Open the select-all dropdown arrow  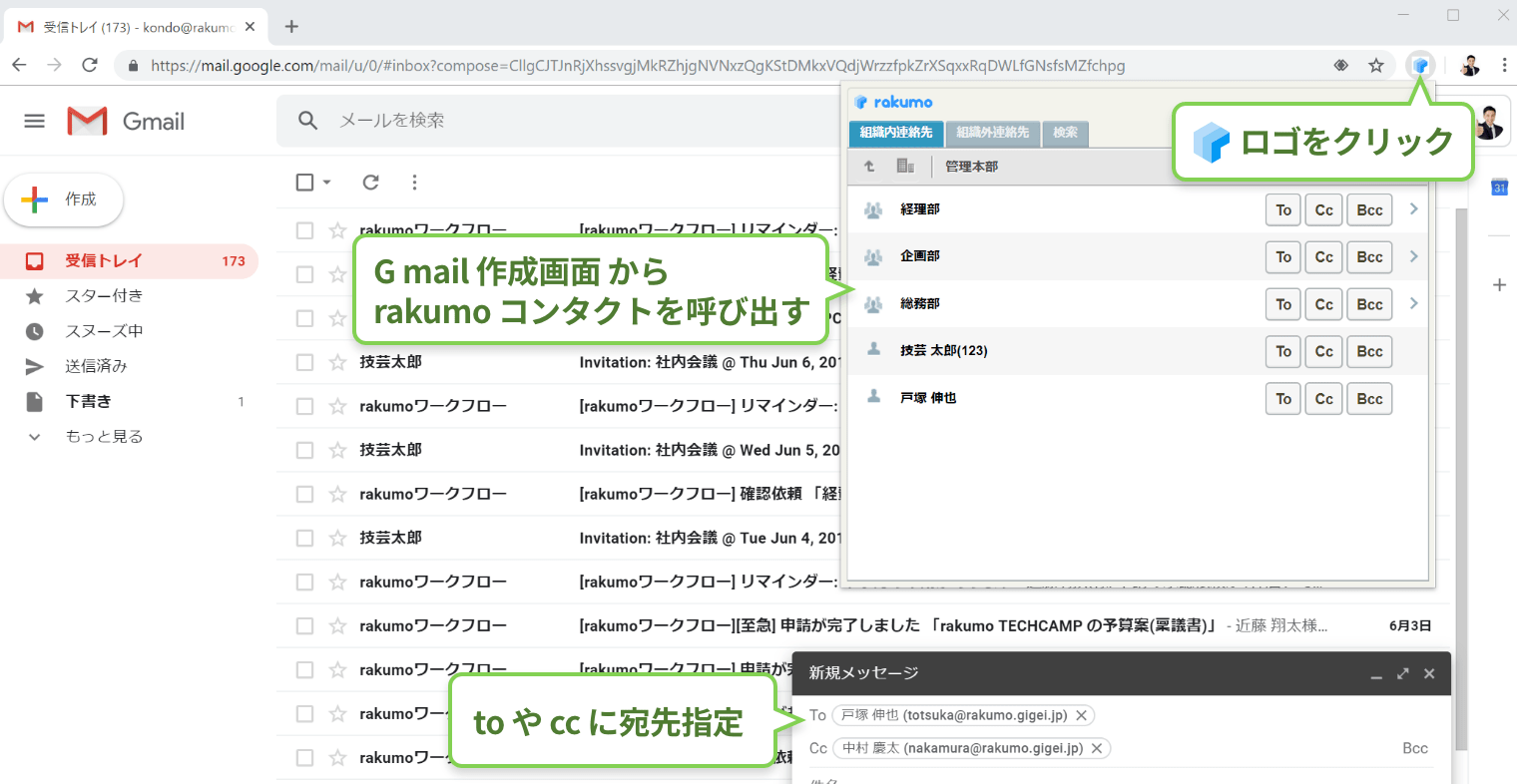[326, 183]
